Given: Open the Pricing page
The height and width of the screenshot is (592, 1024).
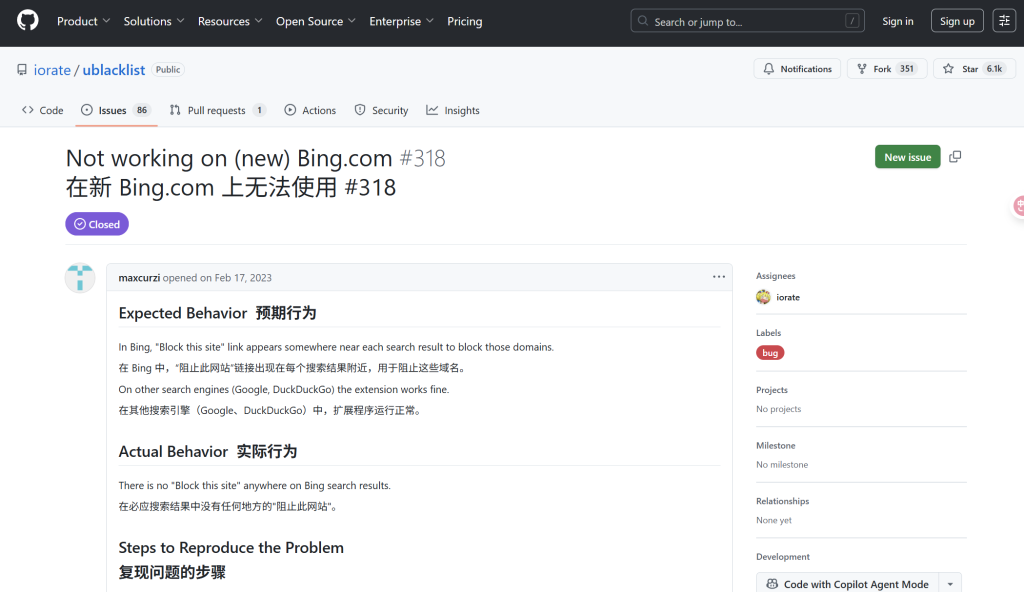Looking at the screenshot, I should [x=464, y=22].
